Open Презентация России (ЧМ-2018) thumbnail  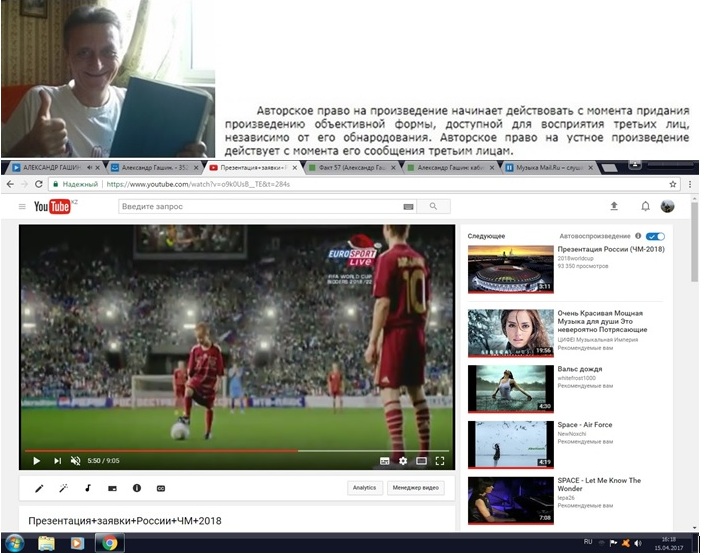[x=510, y=269]
